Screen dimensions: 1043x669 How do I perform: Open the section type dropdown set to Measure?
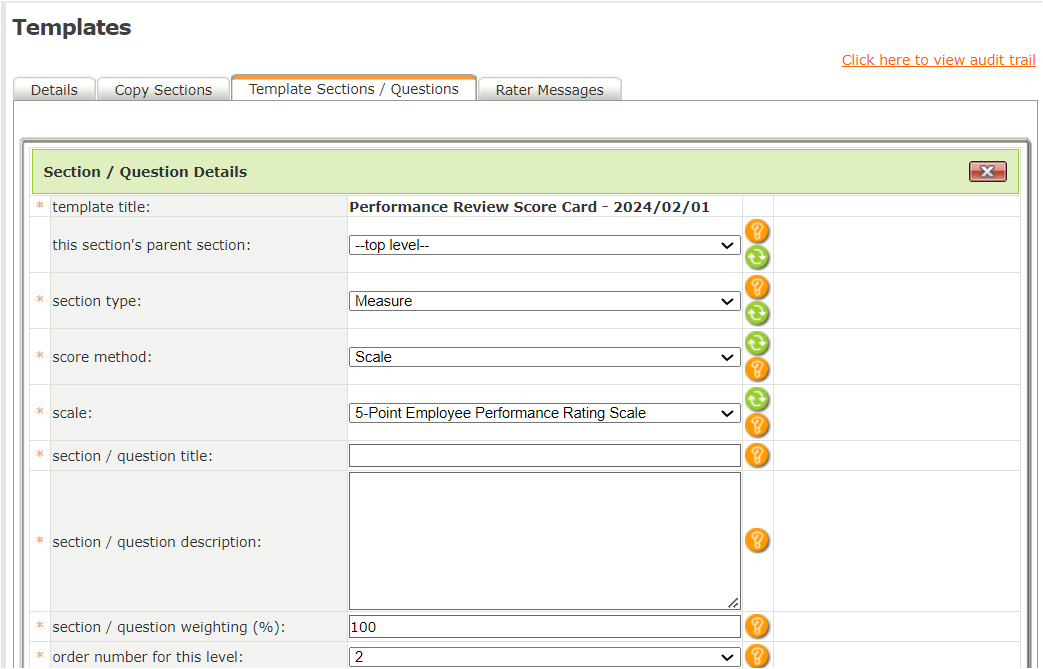click(544, 301)
